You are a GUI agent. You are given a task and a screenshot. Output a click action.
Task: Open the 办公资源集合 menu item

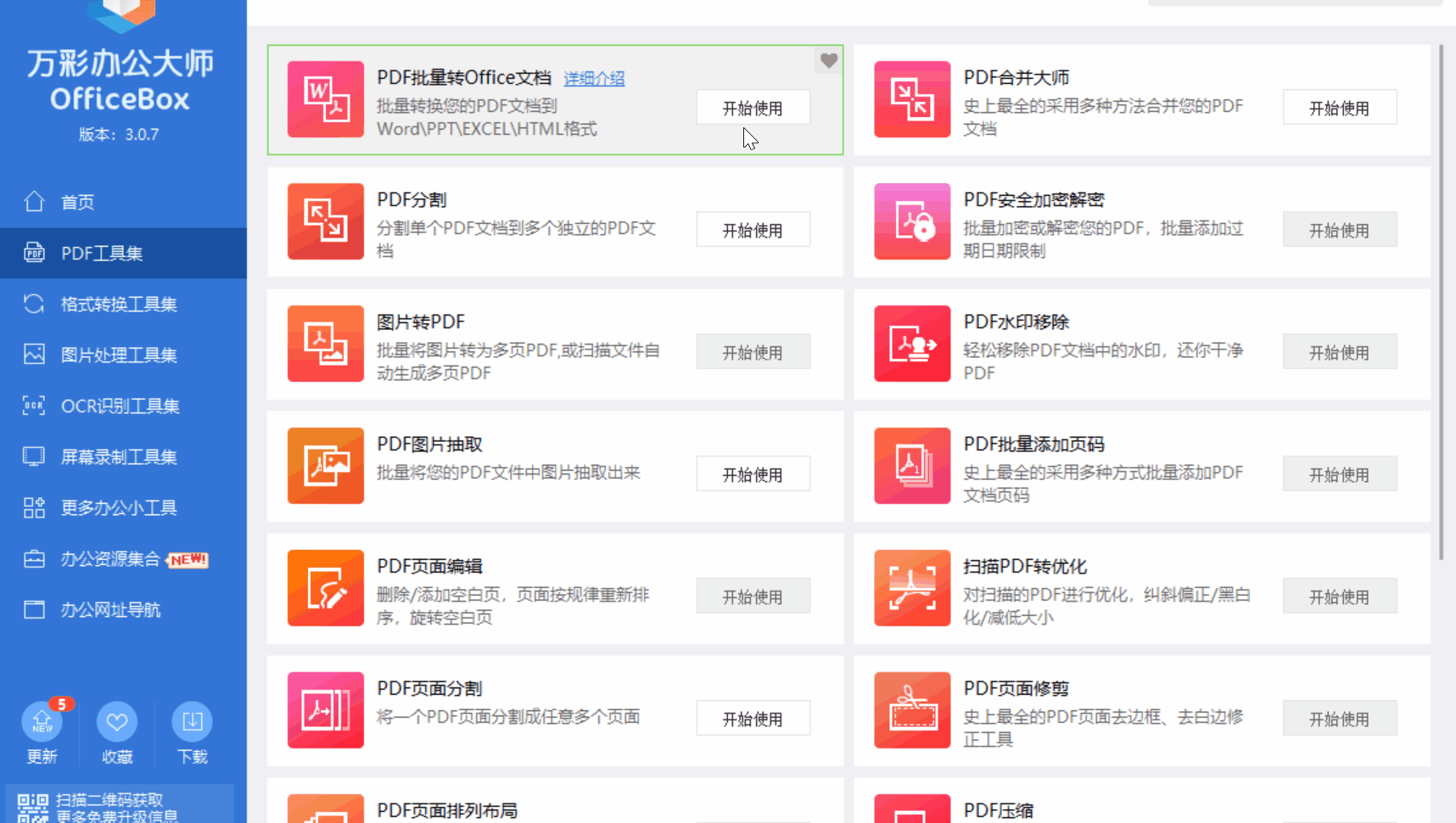pyautogui.click(x=123, y=558)
